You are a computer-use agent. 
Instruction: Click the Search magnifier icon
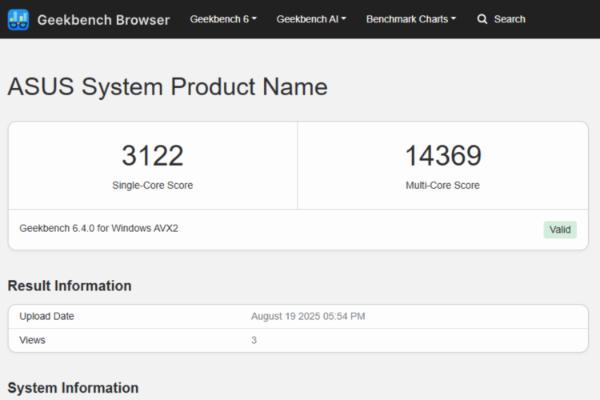482,19
